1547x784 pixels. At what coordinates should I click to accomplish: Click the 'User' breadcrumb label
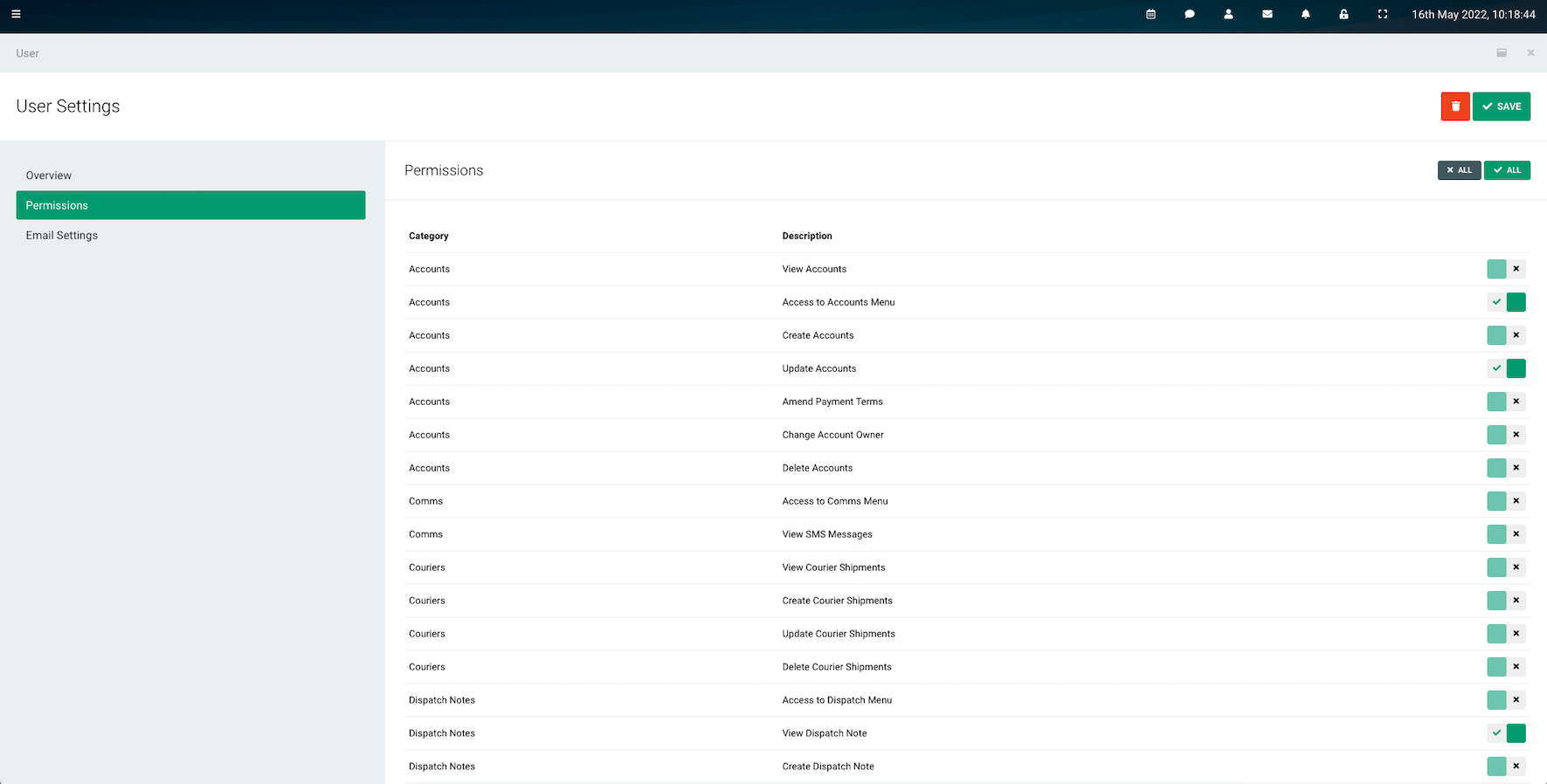[x=27, y=53]
